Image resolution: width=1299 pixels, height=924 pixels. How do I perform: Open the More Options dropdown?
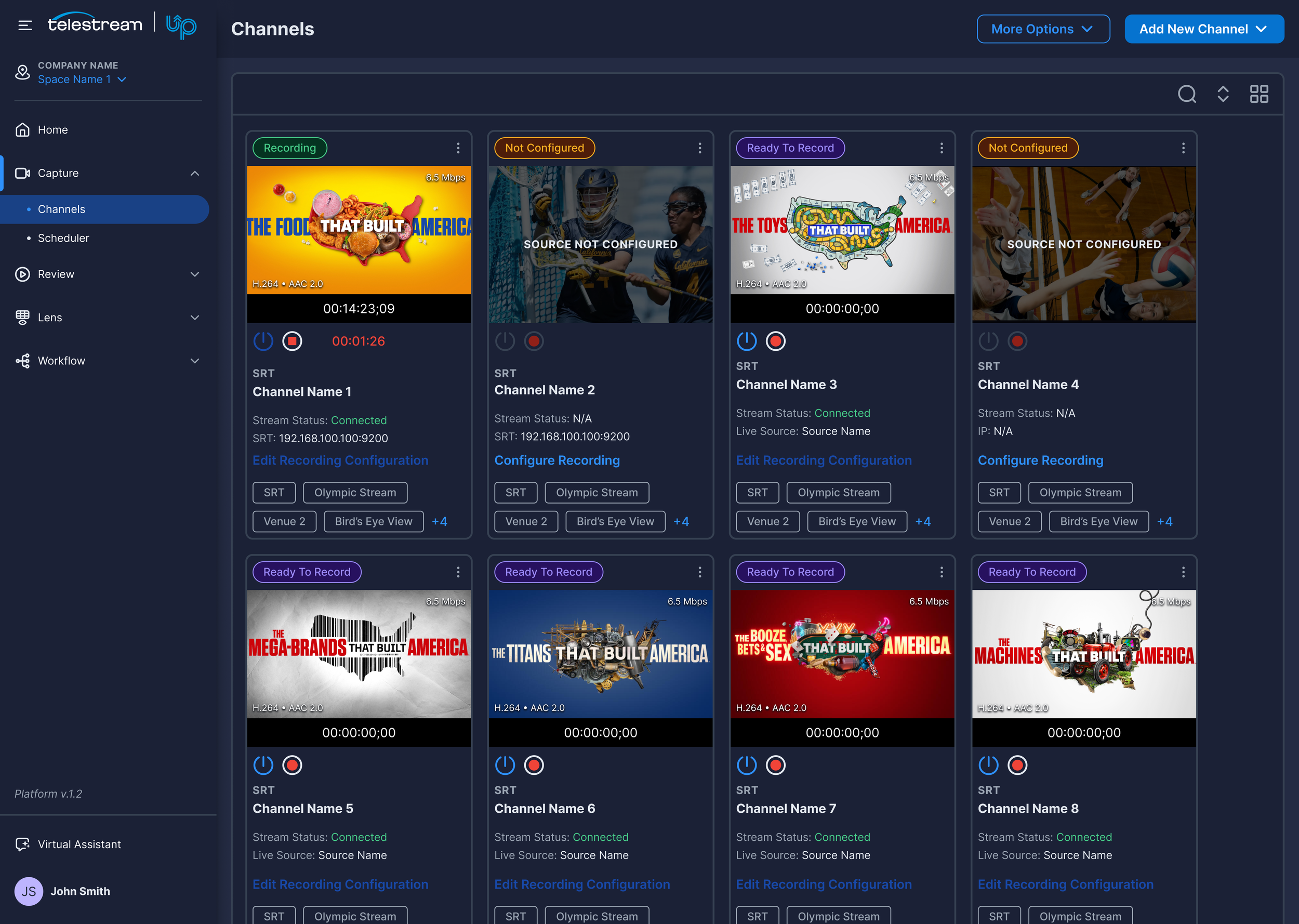[1043, 29]
